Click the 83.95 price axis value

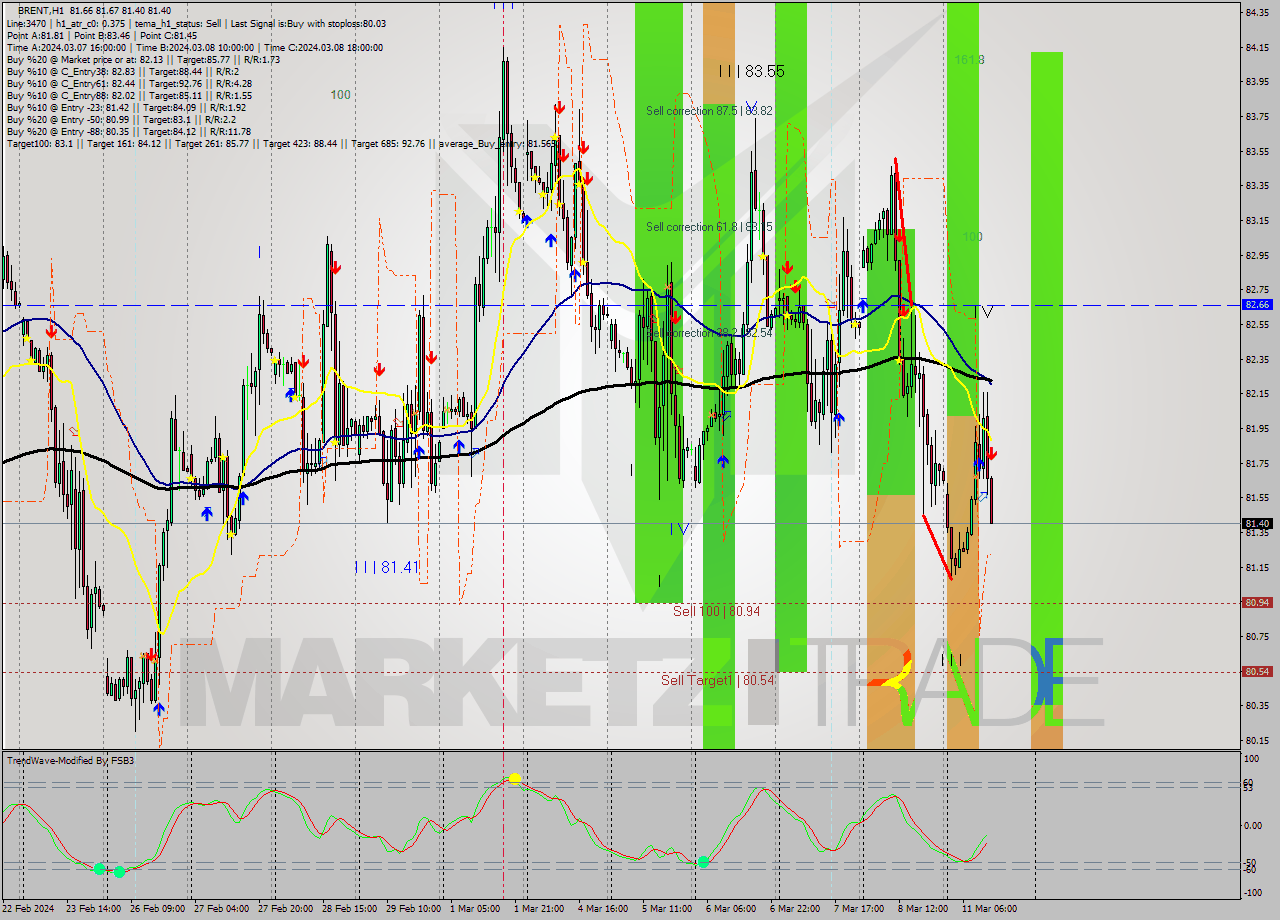(x=1257, y=82)
